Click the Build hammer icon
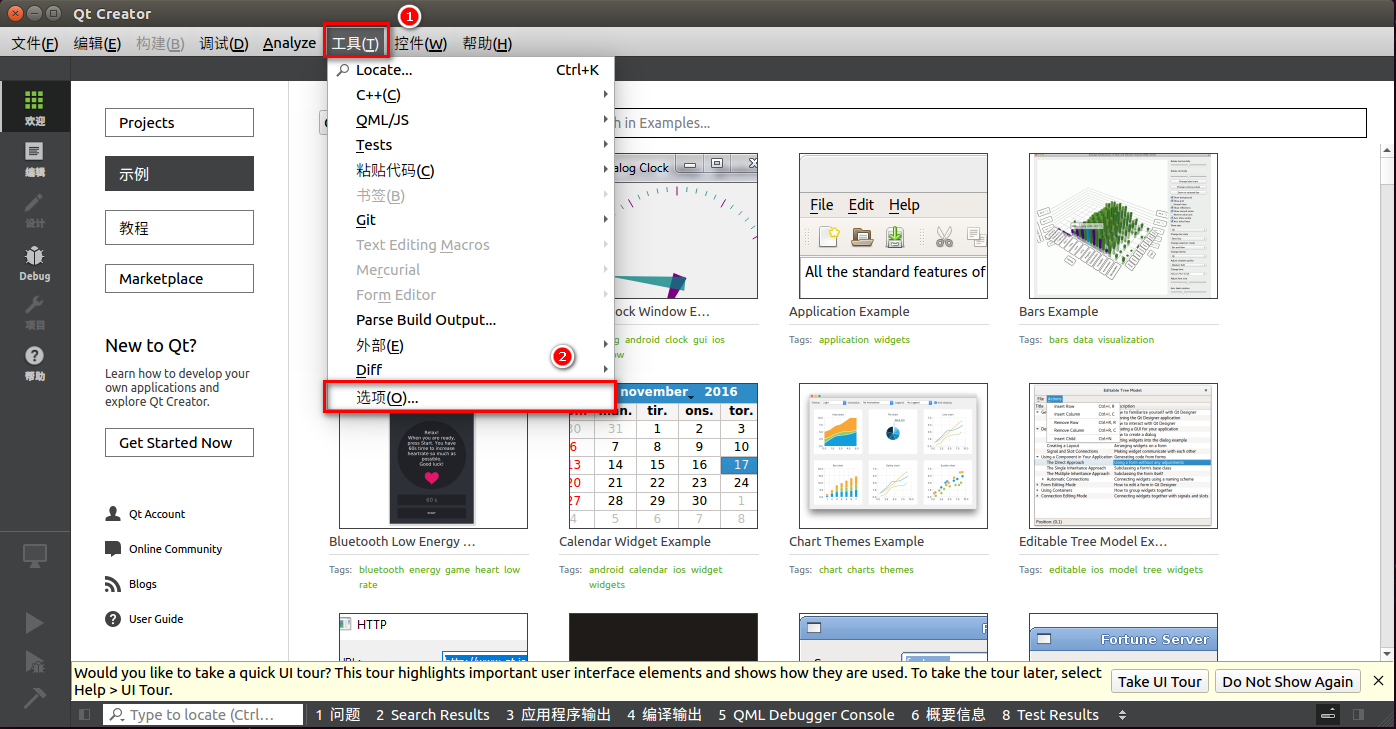Screen dimensions: 1396x729 pos(34,697)
